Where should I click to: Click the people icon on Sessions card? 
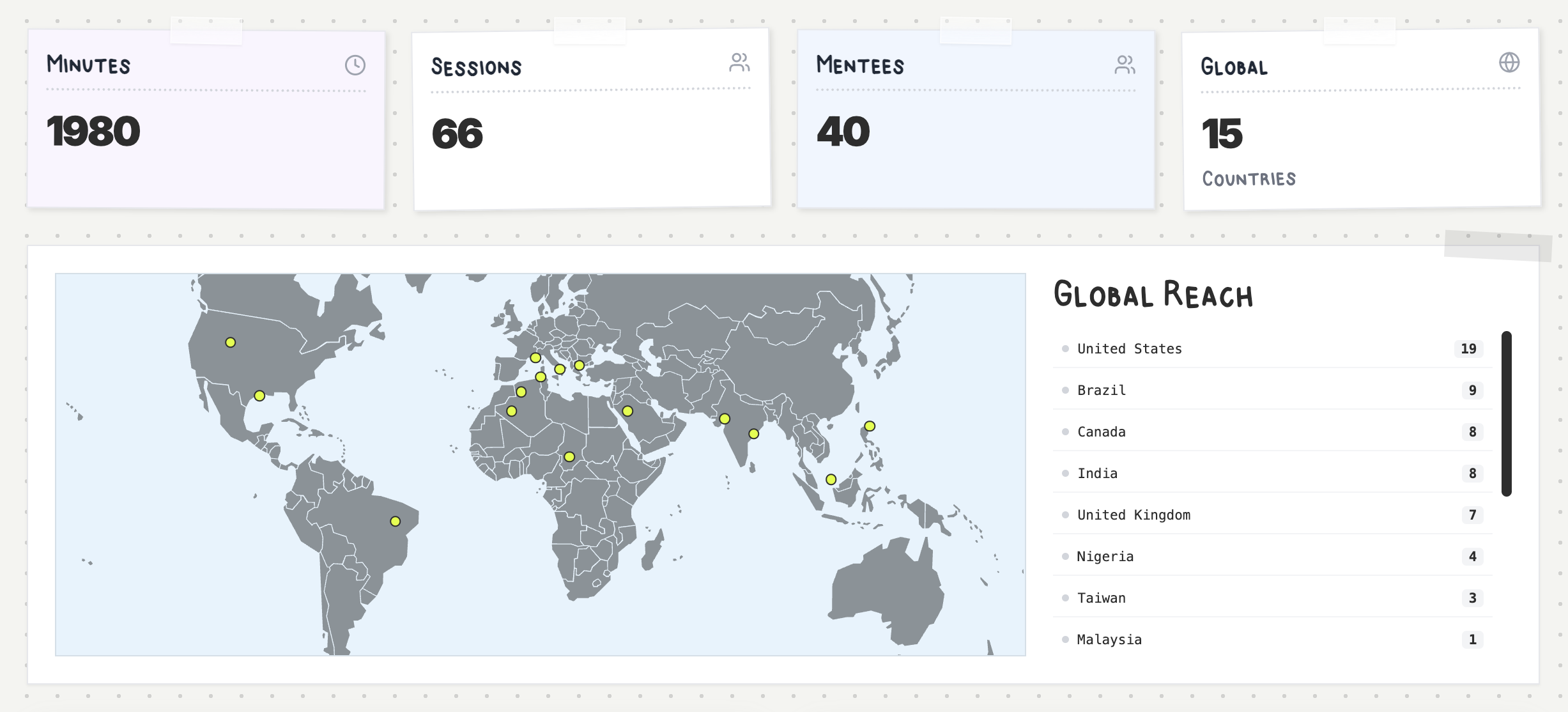pyautogui.click(x=739, y=63)
